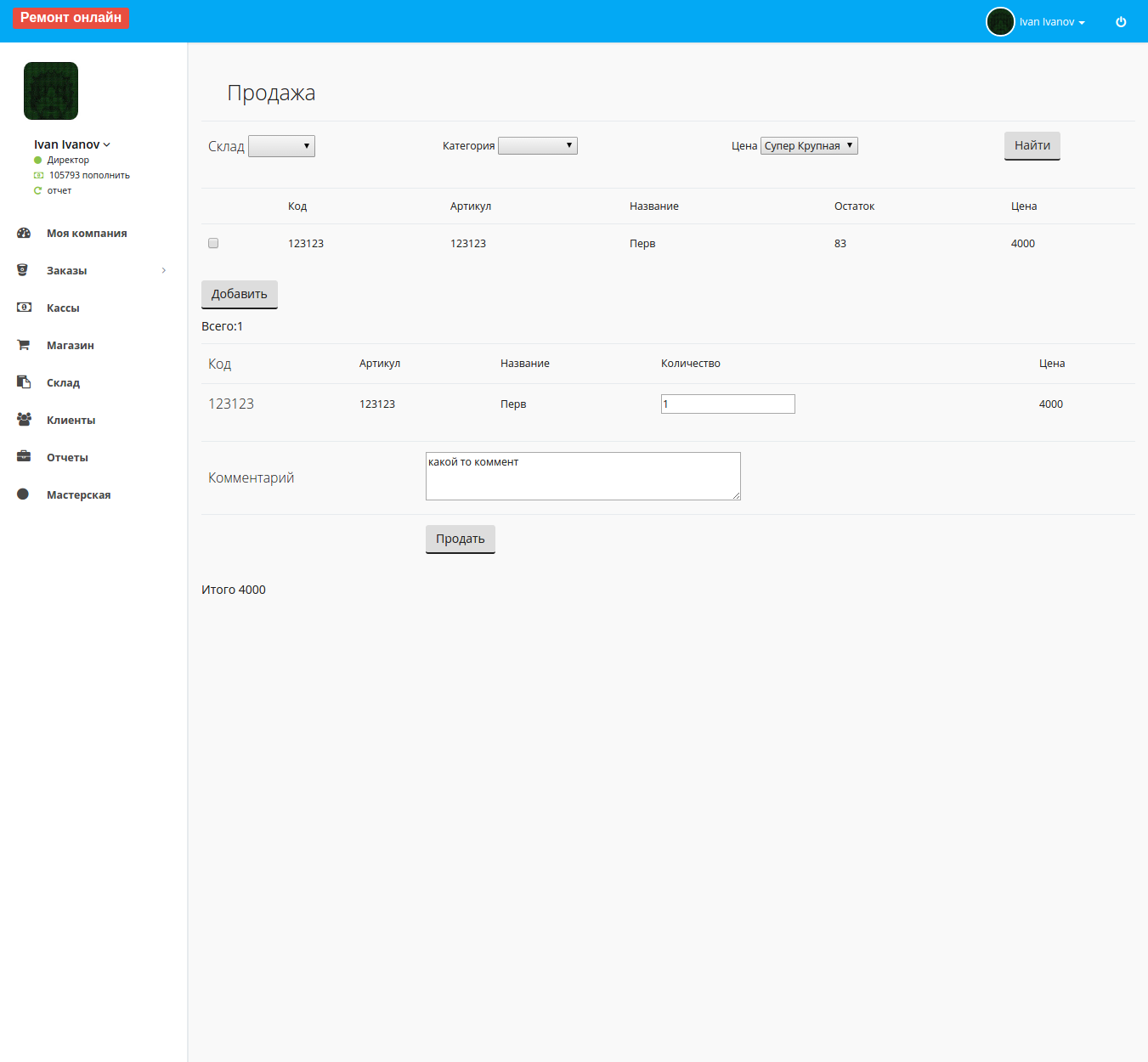The width and height of the screenshot is (1148, 1062).
Task: Click the circle icon for Мастерская
Action: coord(23,494)
